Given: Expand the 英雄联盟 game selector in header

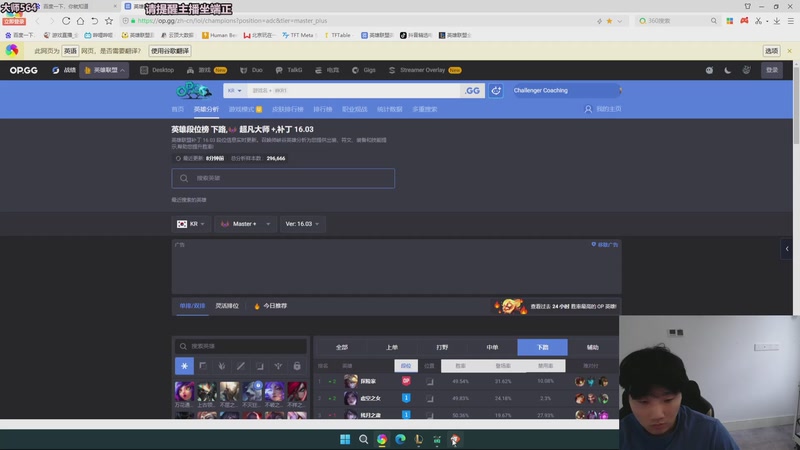Looking at the screenshot, I should point(104,70).
